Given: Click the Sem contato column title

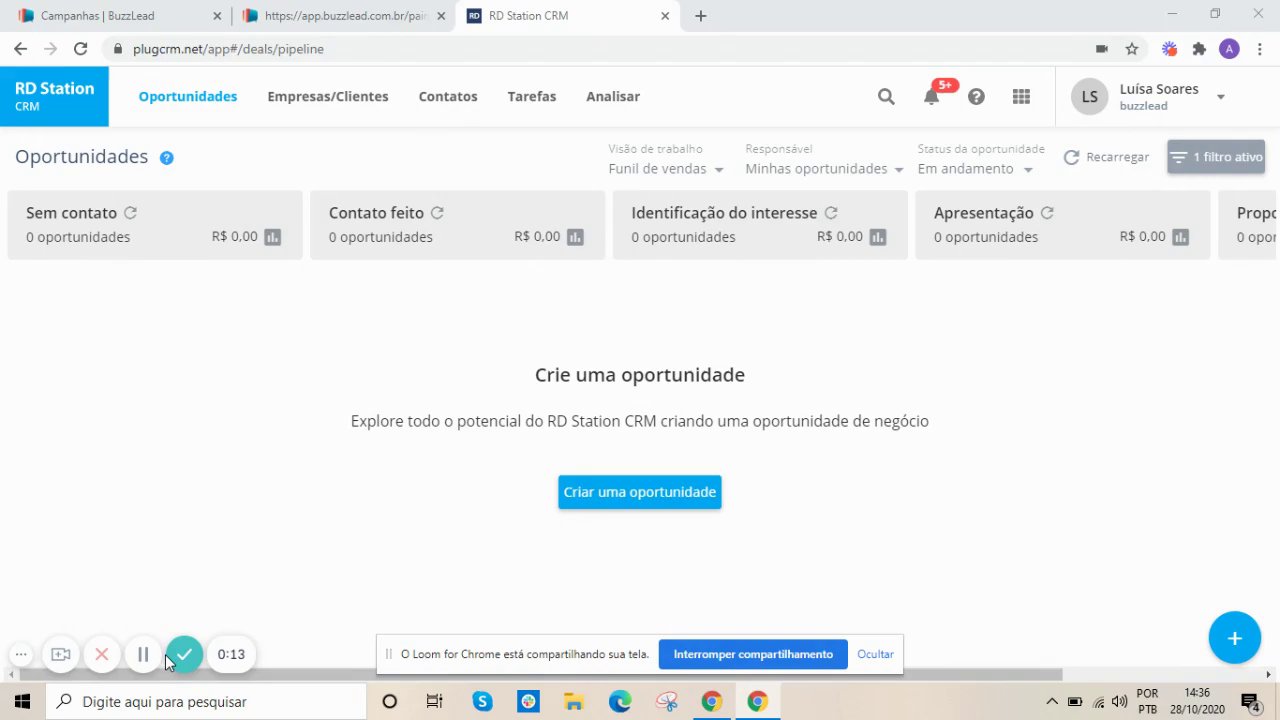Looking at the screenshot, I should [71, 212].
